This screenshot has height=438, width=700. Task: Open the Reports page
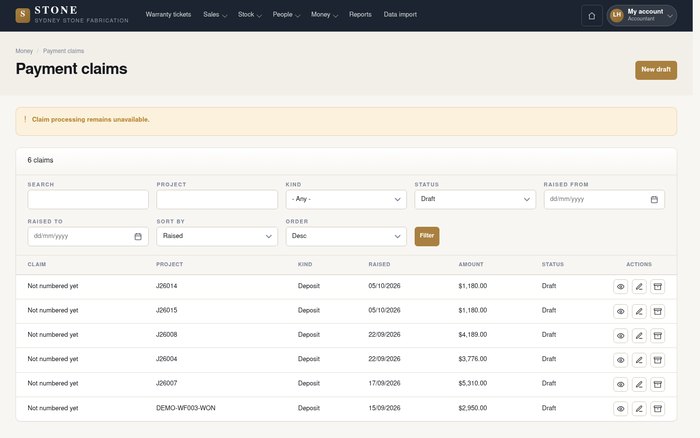coord(360,15)
